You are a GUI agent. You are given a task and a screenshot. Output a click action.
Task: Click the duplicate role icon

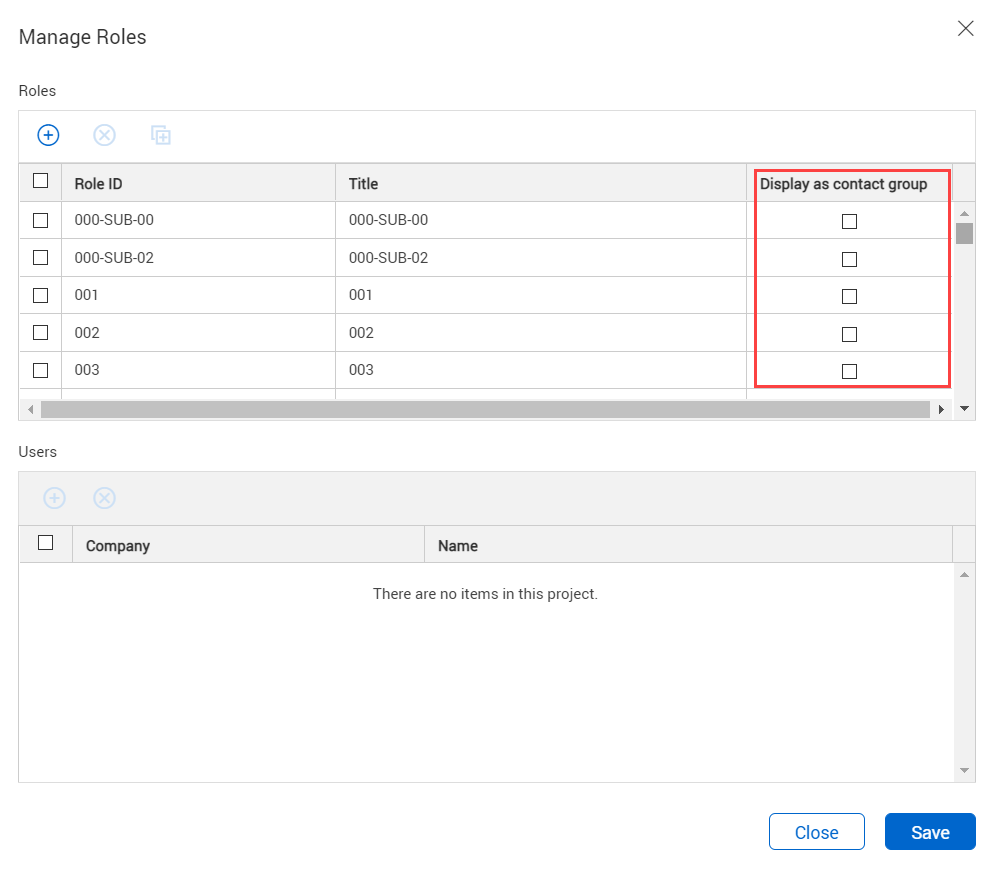pyautogui.click(x=160, y=135)
